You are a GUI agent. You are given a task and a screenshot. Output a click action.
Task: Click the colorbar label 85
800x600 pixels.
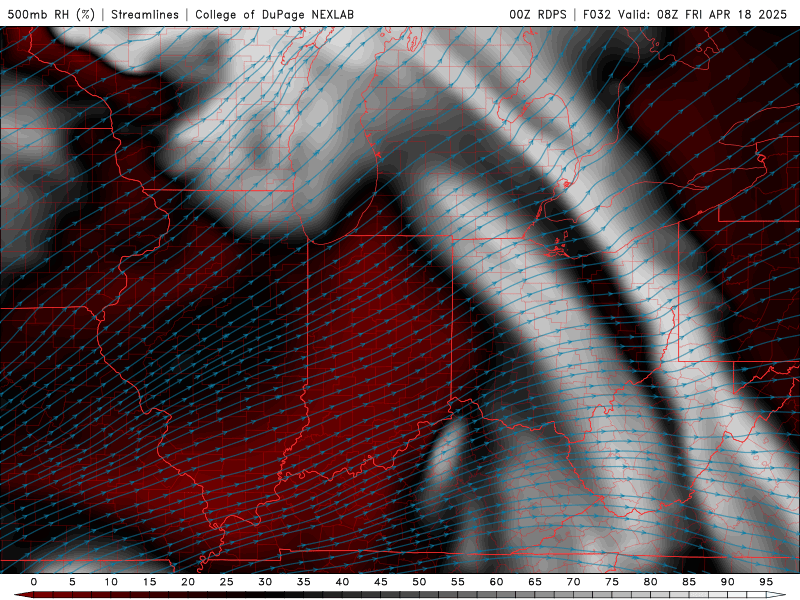(x=689, y=582)
